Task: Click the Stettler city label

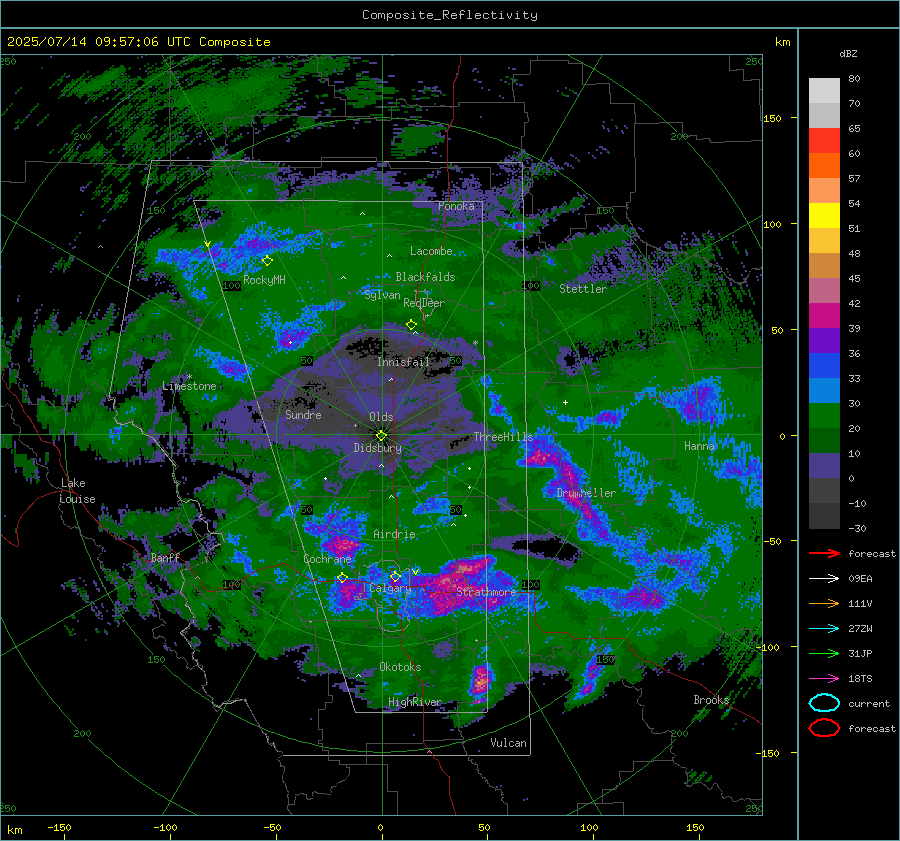Action: pos(583,289)
